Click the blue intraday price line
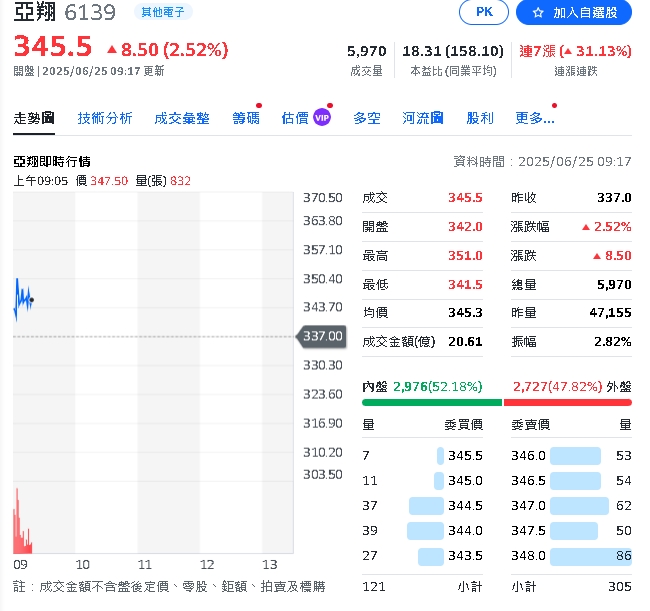The image size is (650, 611). [22, 299]
